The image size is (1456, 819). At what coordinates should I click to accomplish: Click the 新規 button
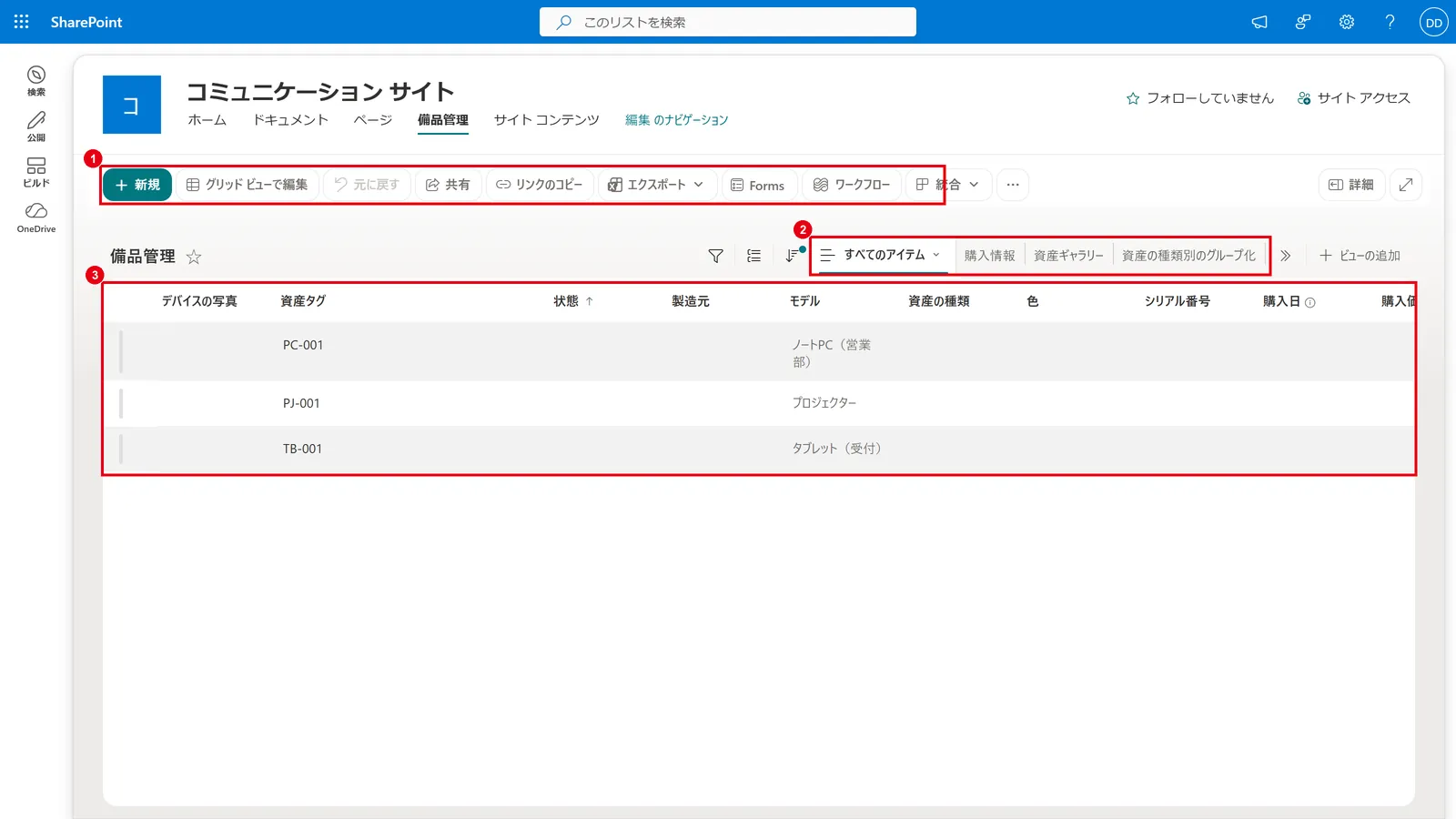(137, 185)
